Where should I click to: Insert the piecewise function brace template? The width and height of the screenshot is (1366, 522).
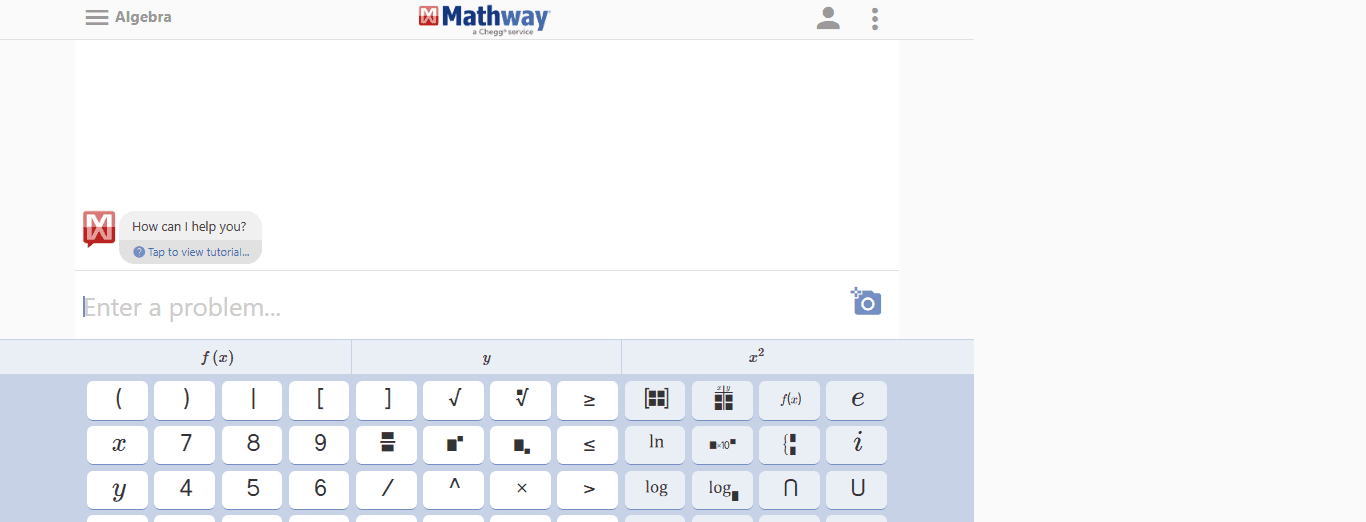point(789,445)
